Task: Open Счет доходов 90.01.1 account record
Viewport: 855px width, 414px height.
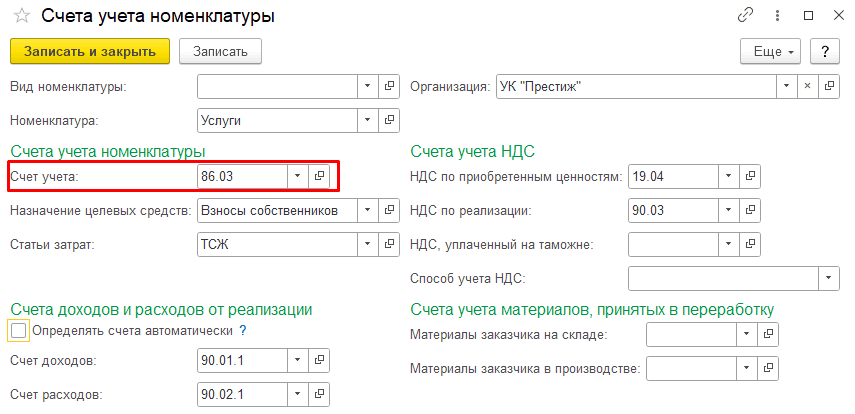Action: (320, 360)
